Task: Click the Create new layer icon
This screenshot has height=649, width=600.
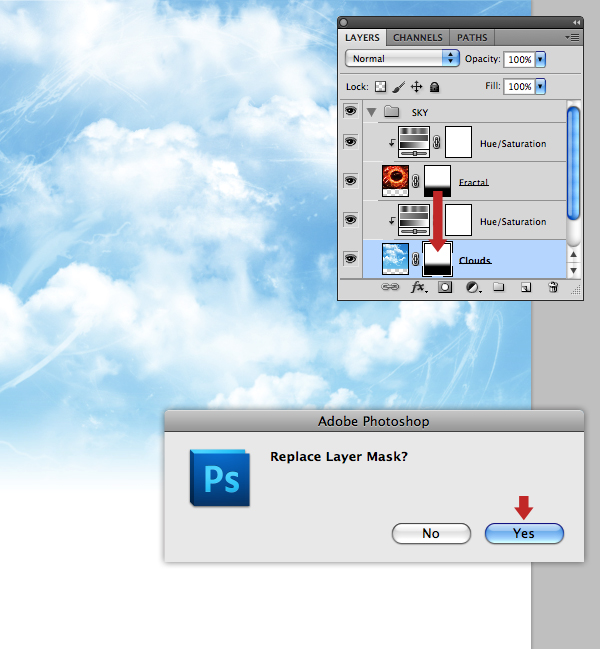Action: [526, 287]
